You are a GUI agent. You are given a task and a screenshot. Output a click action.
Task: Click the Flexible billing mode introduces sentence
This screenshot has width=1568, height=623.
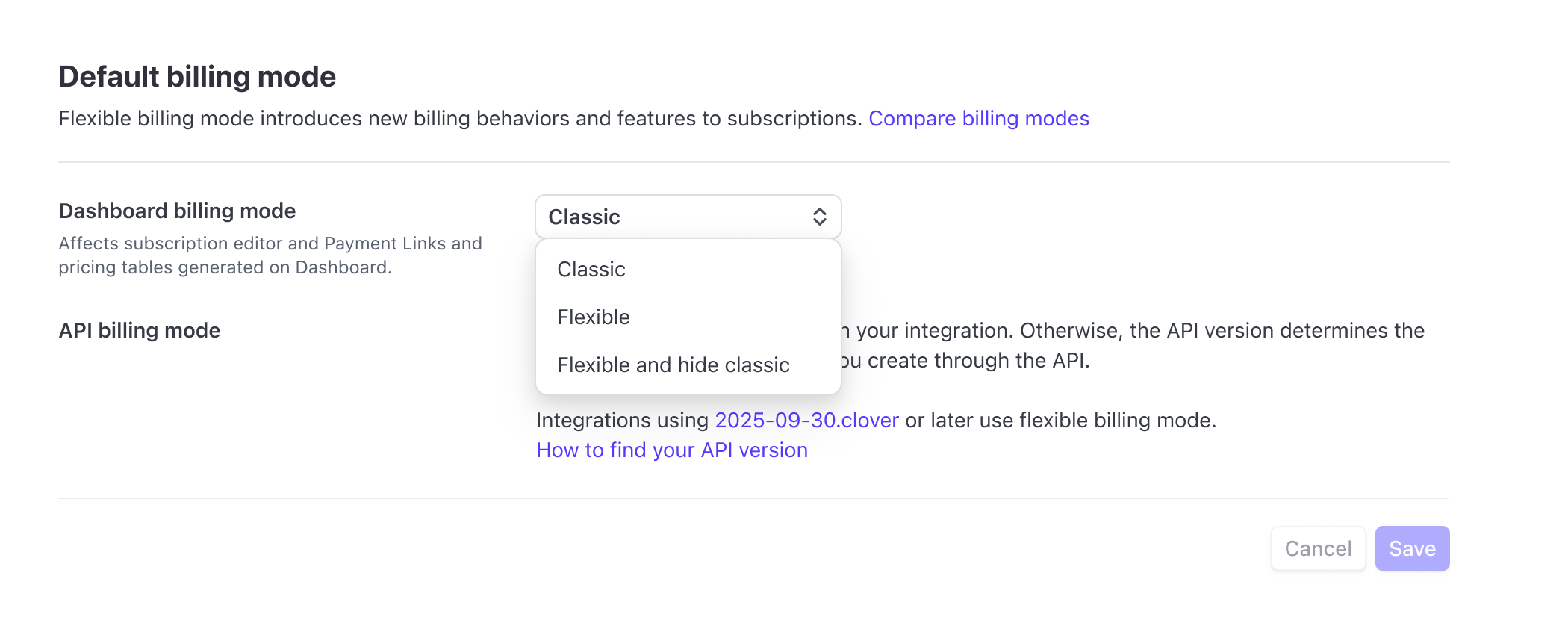(x=460, y=118)
